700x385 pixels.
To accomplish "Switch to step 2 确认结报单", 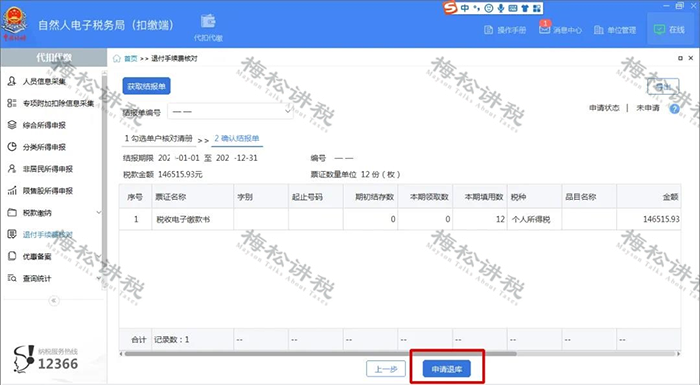I will 237,138.
